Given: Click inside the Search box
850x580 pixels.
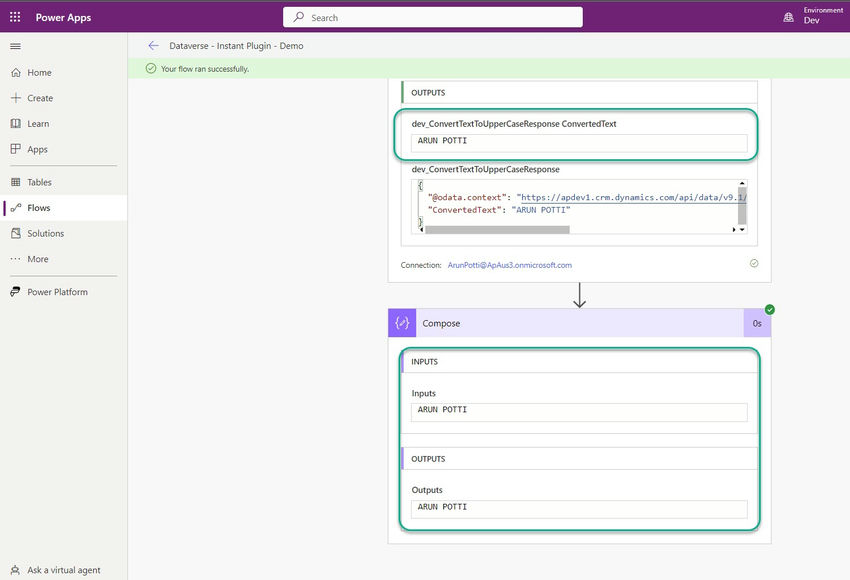Looking at the screenshot, I should click(x=433, y=17).
